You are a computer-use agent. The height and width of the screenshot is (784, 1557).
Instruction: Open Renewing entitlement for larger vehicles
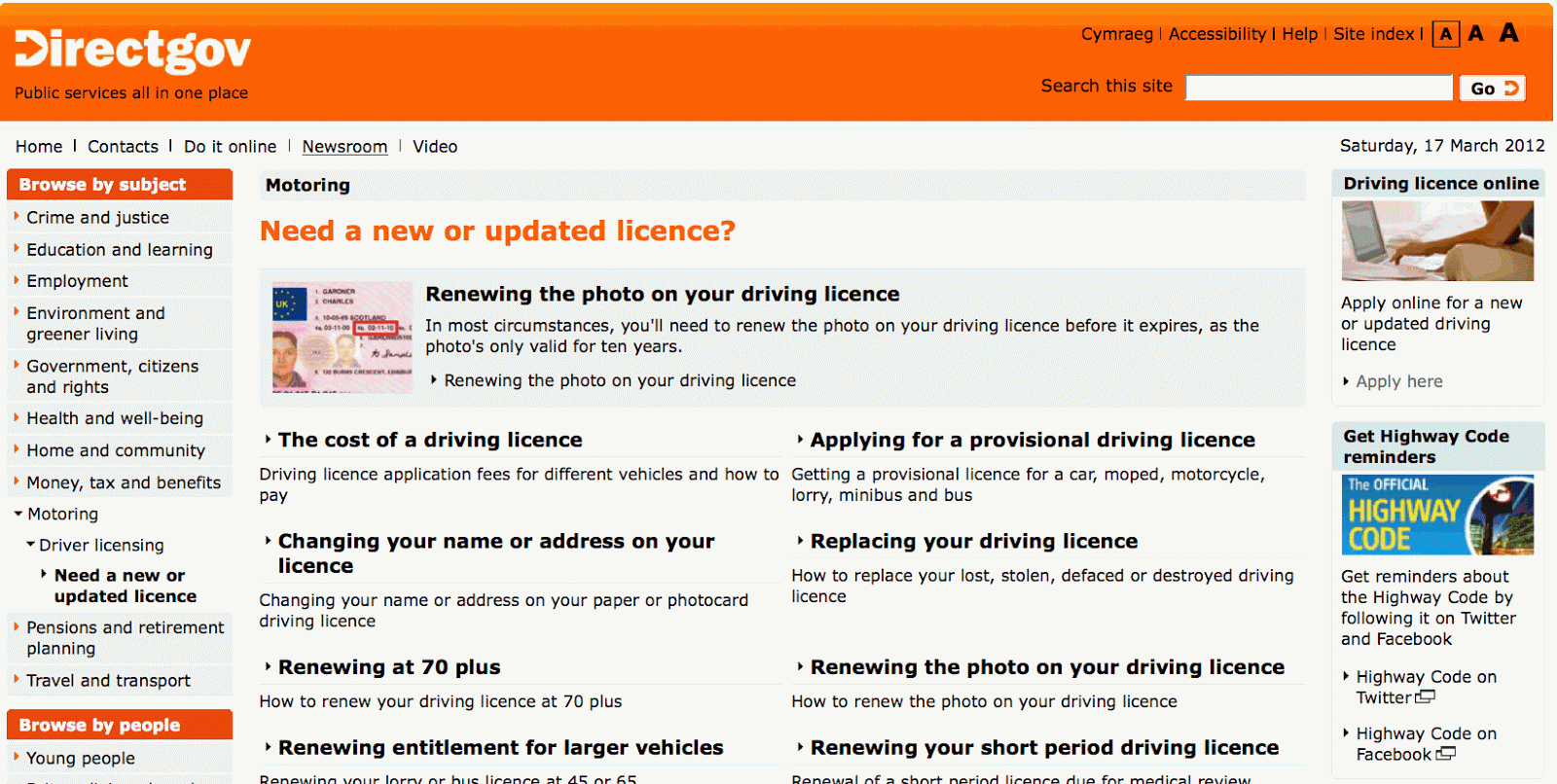click(501, 747)
